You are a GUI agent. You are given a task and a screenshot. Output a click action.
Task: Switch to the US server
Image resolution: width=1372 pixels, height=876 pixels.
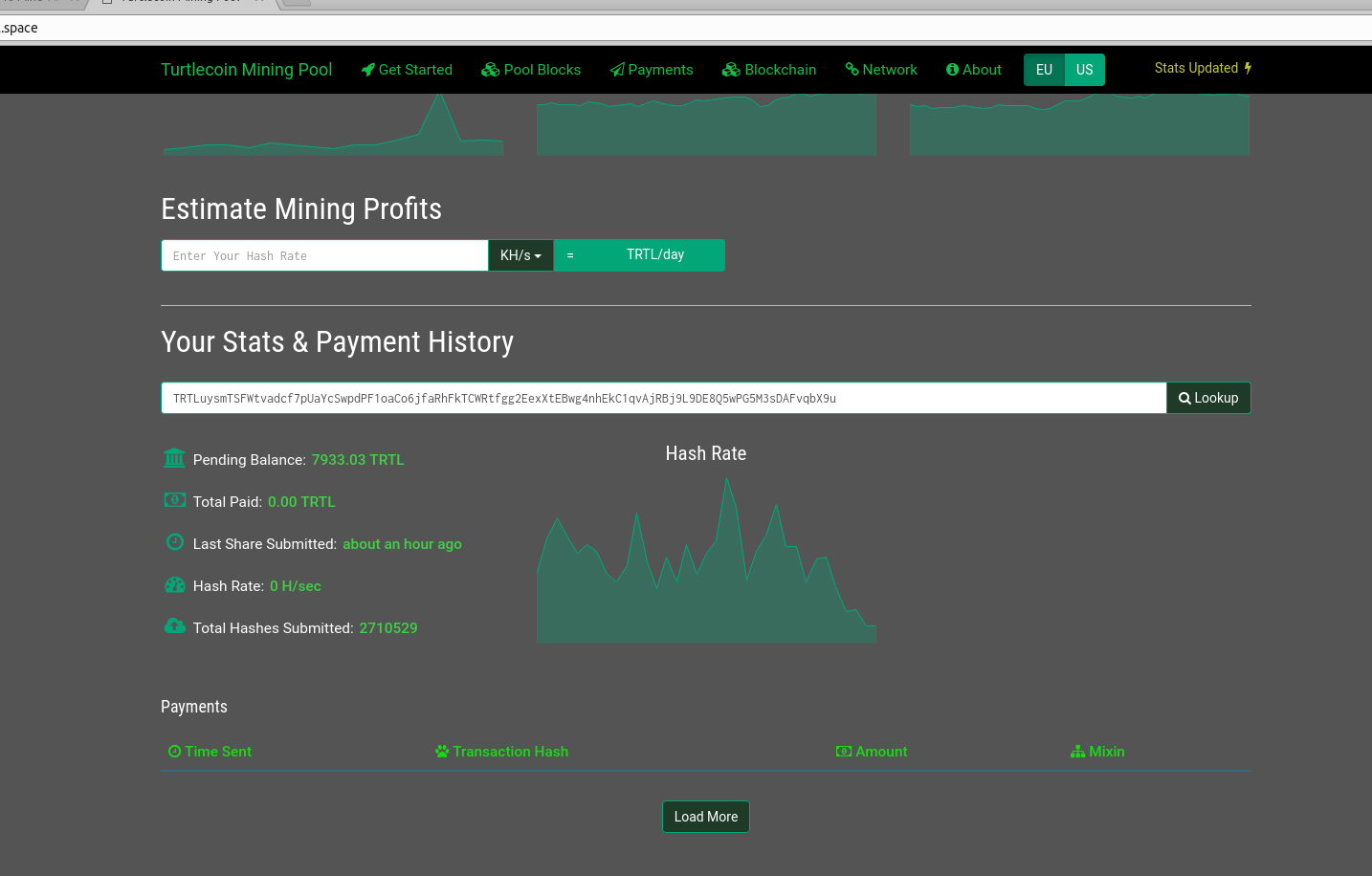(x=1085, y=70)
